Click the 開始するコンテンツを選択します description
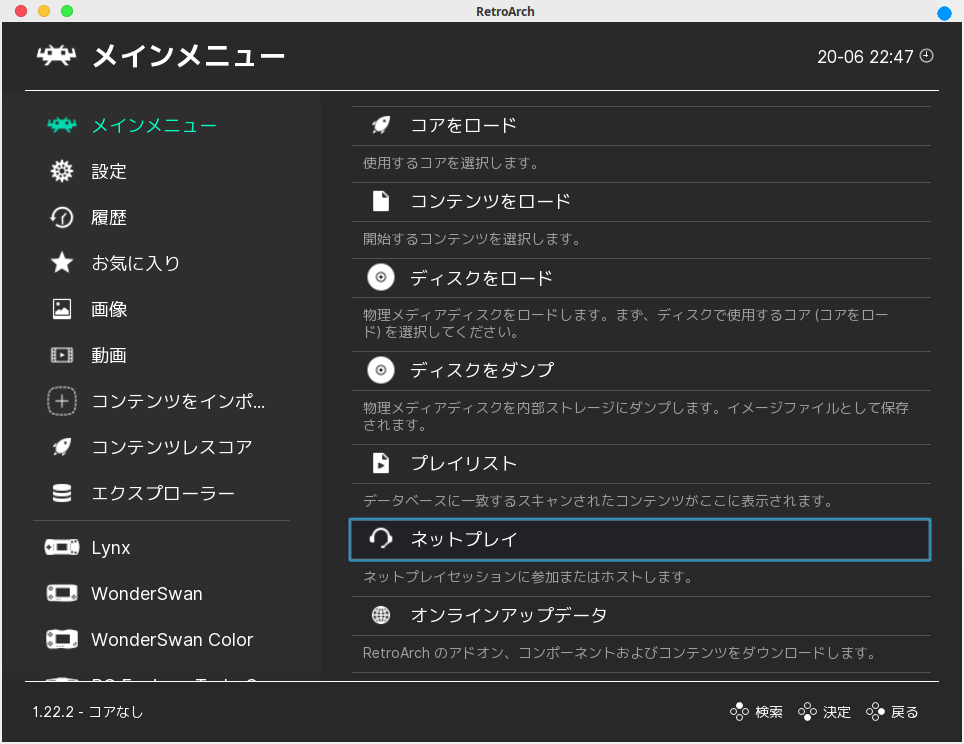The image size is (964, 744). pos(472,239)
